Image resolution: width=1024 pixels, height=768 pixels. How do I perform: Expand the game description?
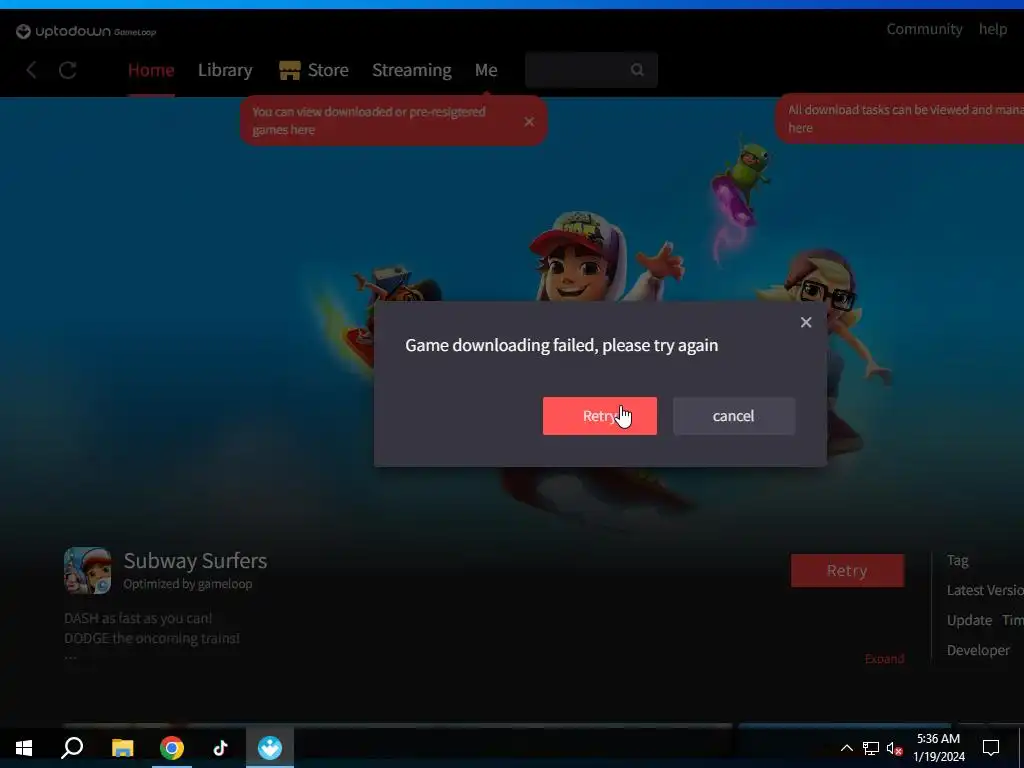click(x=884, y=658)
